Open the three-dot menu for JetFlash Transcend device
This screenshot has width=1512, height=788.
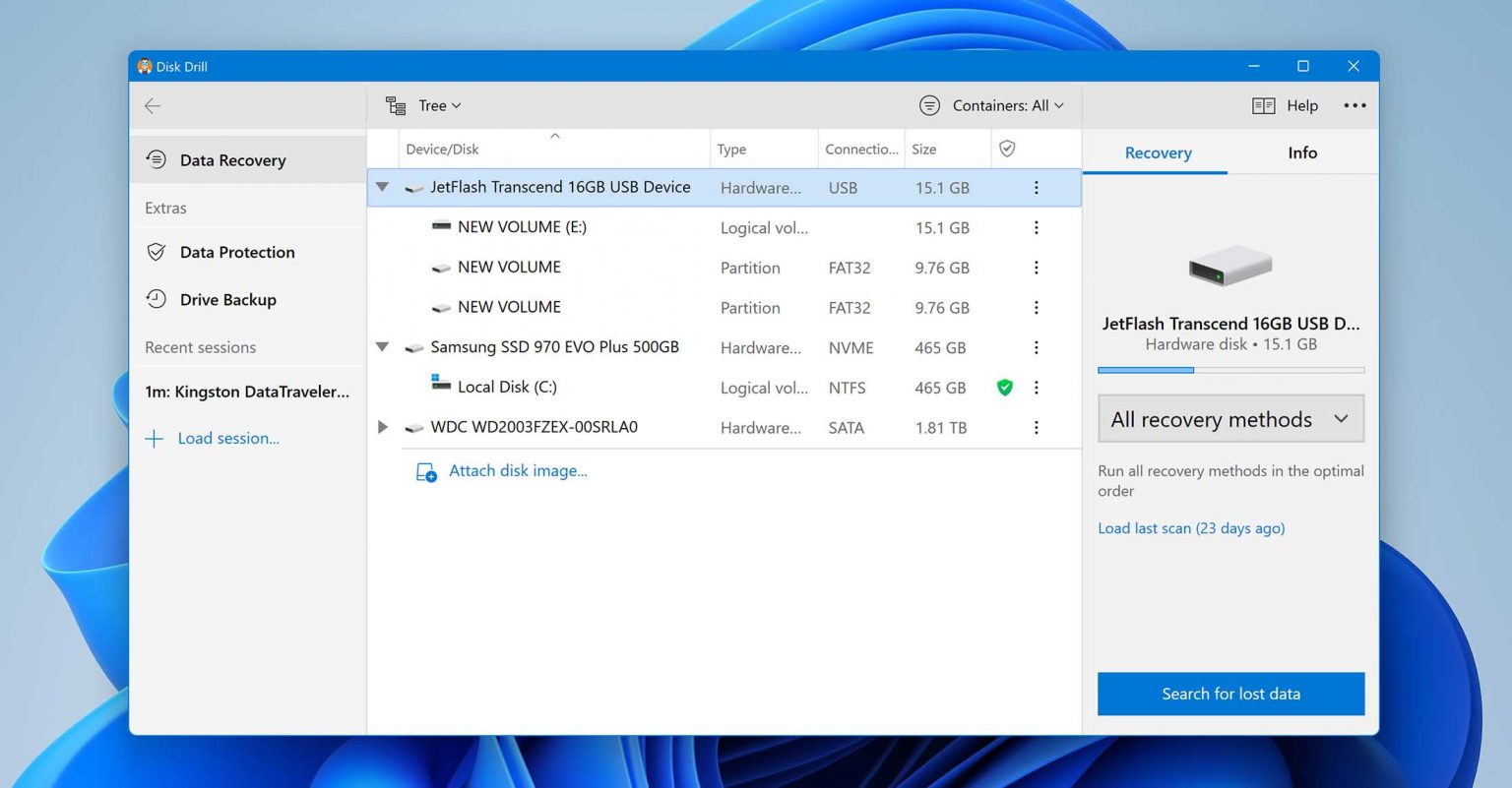click(1036, 187)
